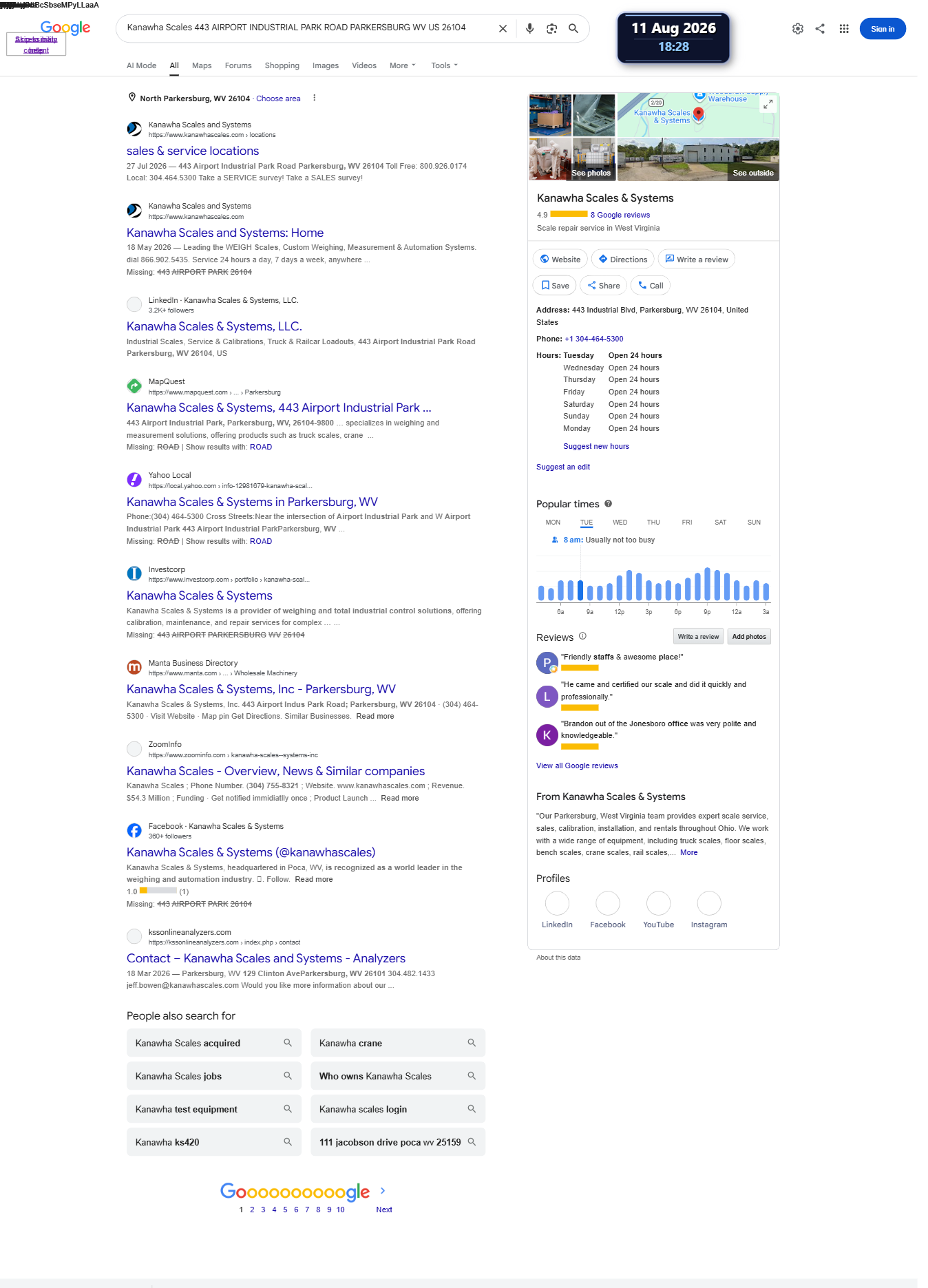View all Google reviews
Screen dimensions: 928x1288
coord(577,766)
